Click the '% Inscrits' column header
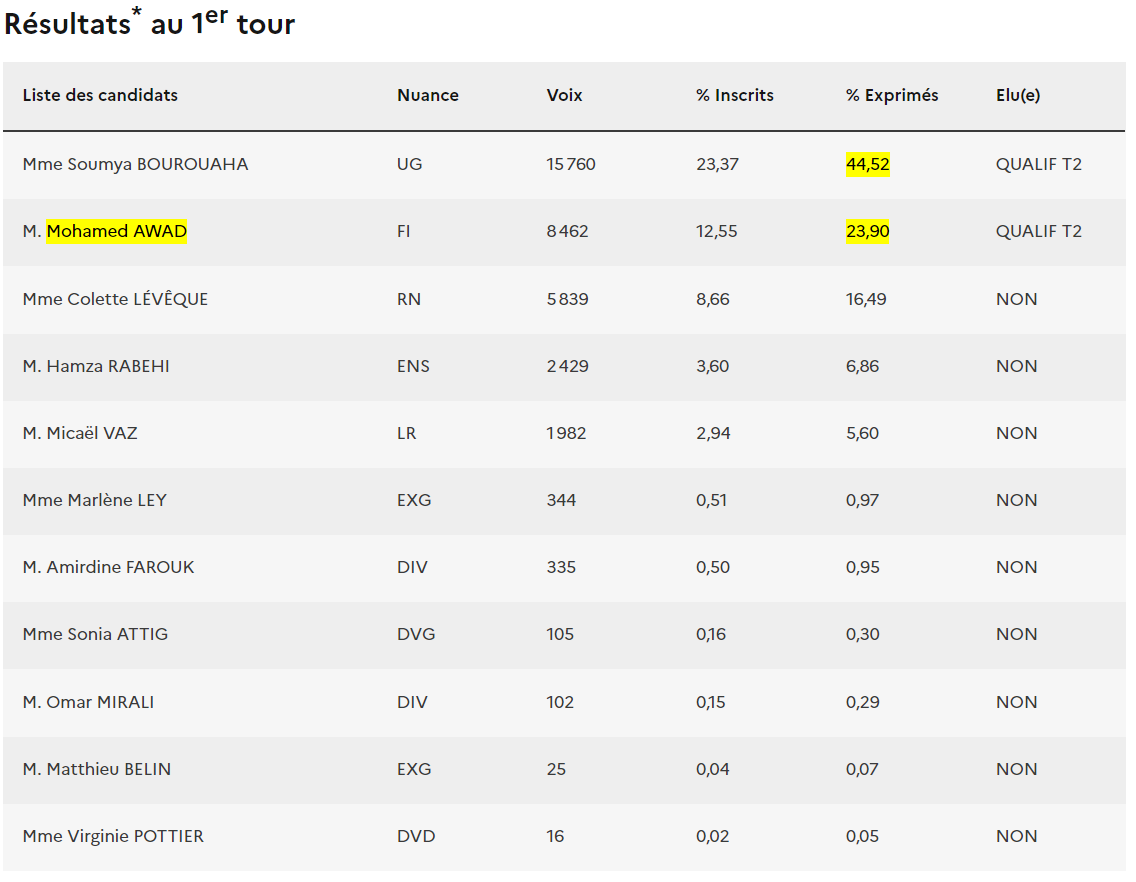Viewport: 1136px width, 882px height. [x=734, y=96]
